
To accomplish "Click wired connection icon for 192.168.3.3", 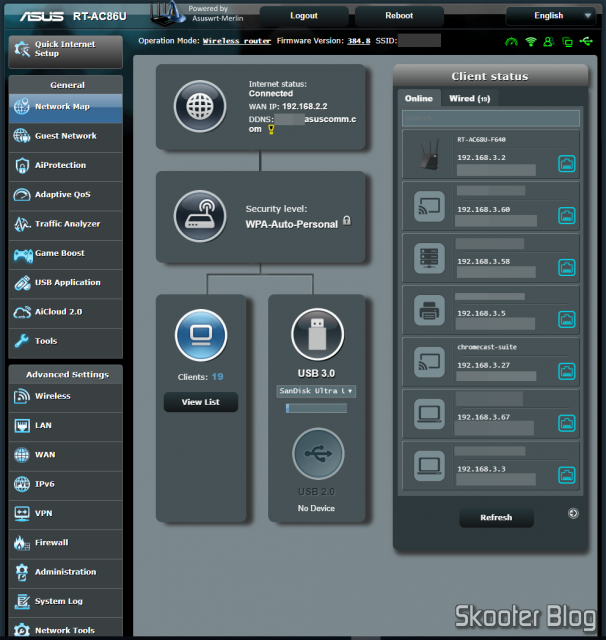I will 567,475.
